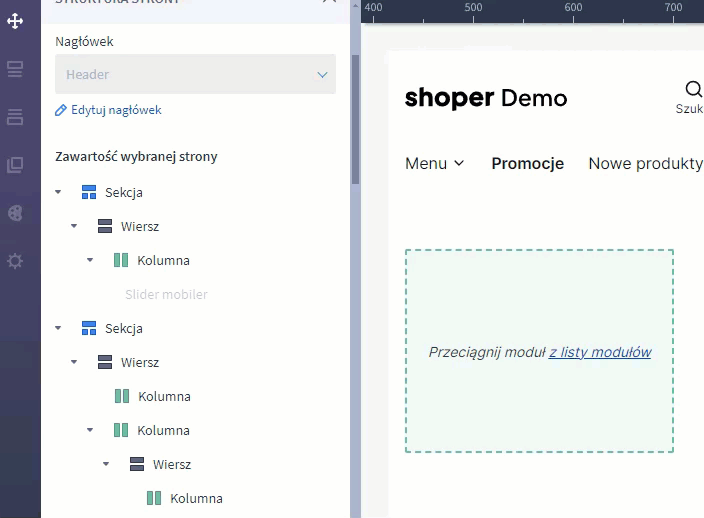Click the row icon of Wiersz under first Sekcja
This screenshot has height=518, width=704.
click(105, 226)
